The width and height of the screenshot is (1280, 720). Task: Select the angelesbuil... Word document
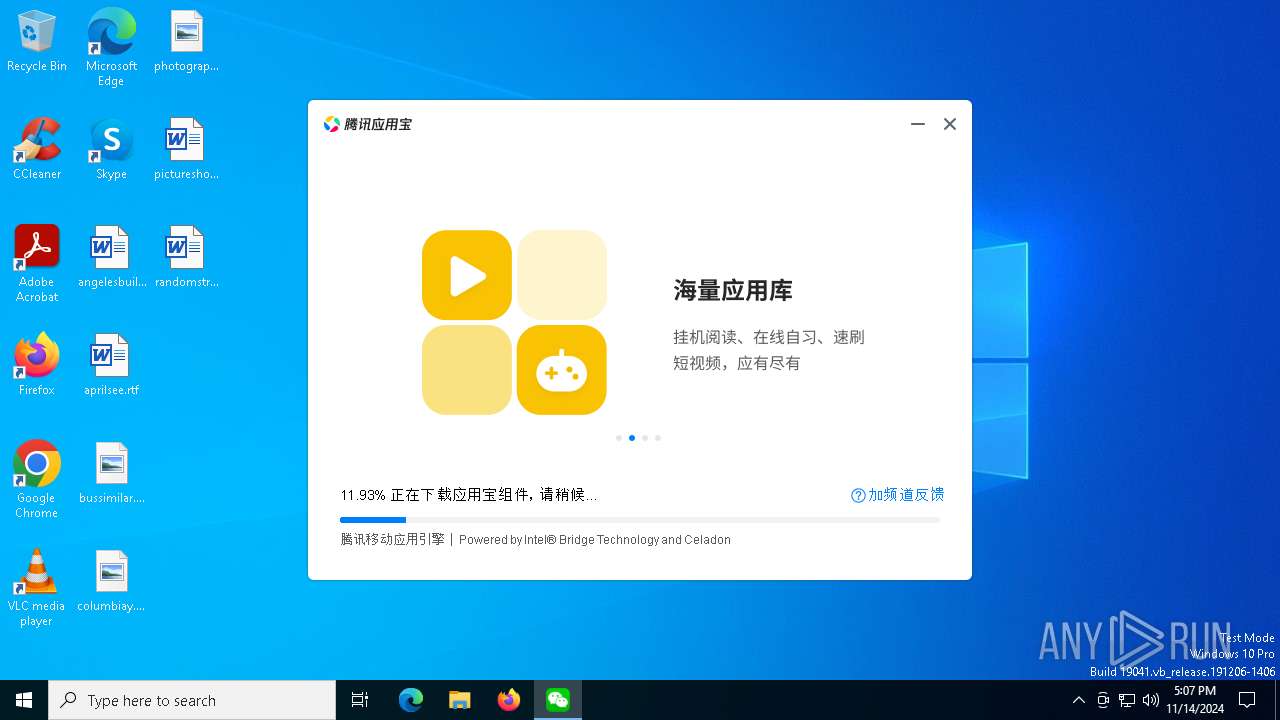click(111, 257)
